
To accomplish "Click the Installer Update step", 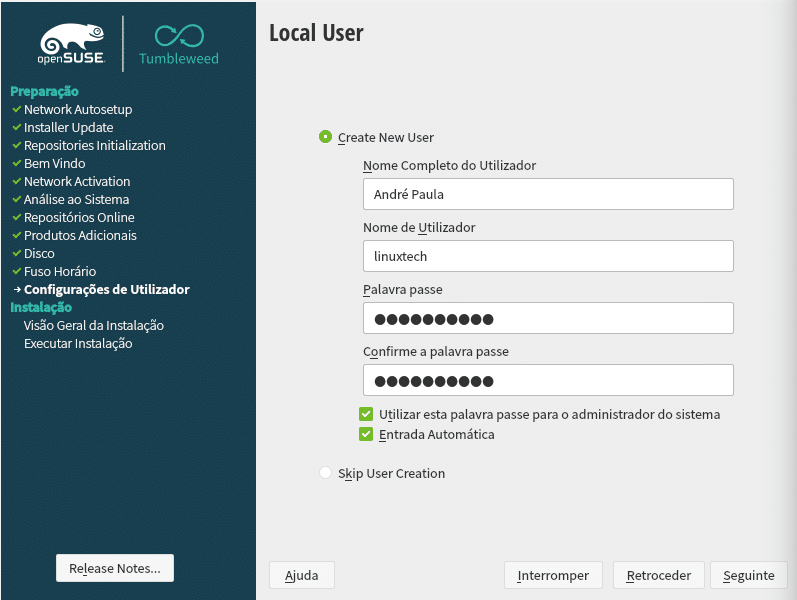I will (69, 127).
